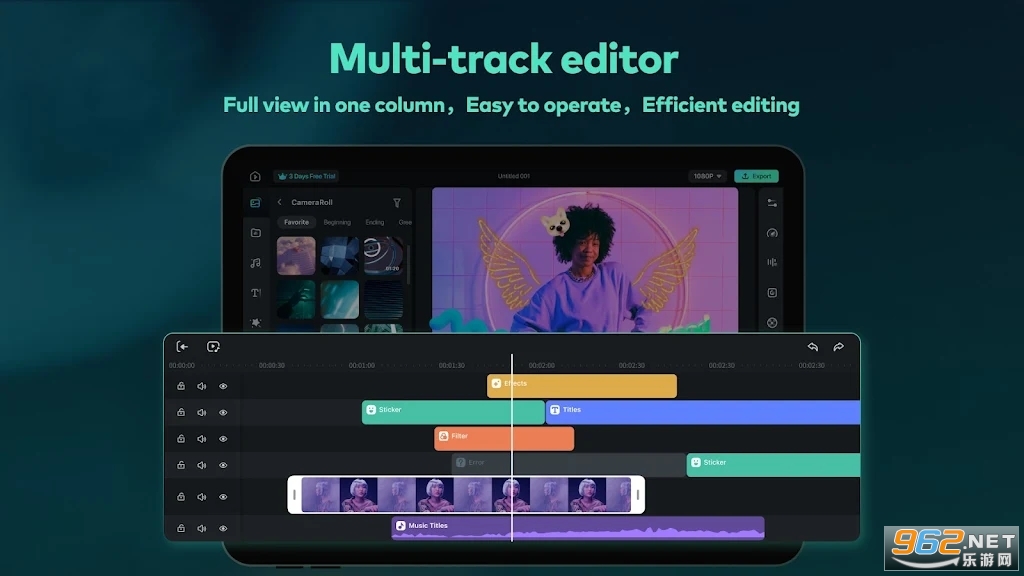Click the redo arrow in timeline toolbar
Viewport: 1024px width, 576px height.
tap(839, 347)
